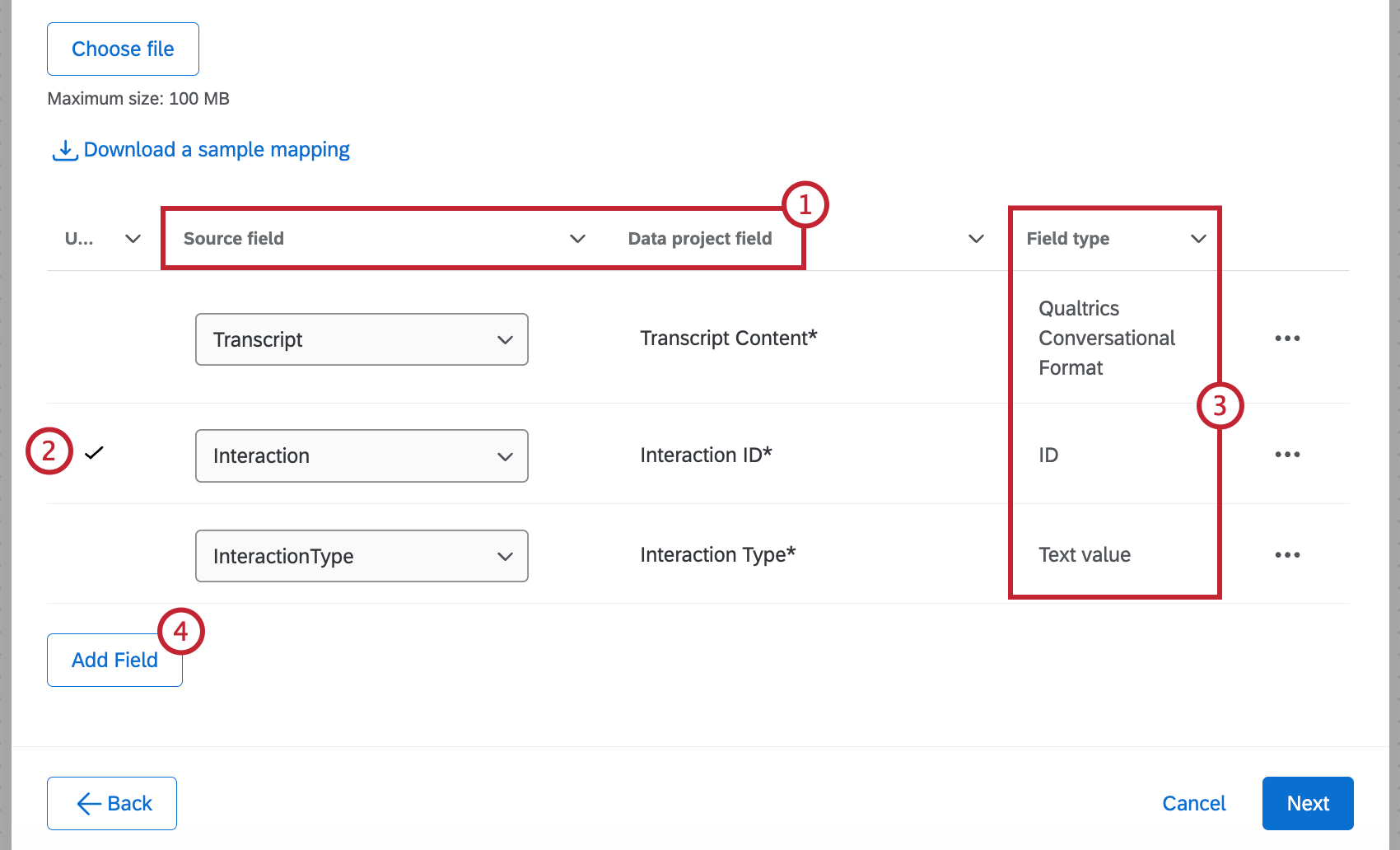The height and width of the screenshot is (850, 1400).
Task: Click the Choose file button
Action: tap(122, 49)
